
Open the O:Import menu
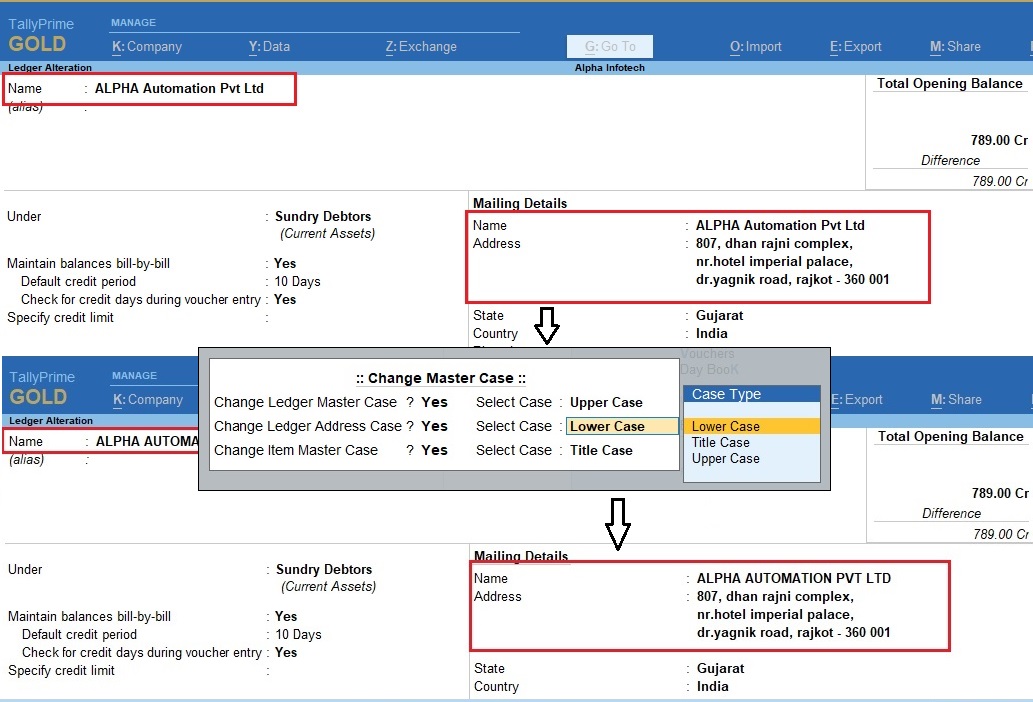coord(755,46)
